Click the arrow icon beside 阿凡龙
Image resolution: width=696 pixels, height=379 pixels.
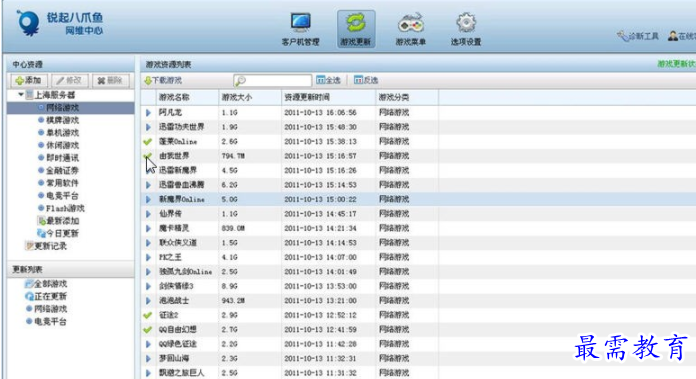coord(148,113)
